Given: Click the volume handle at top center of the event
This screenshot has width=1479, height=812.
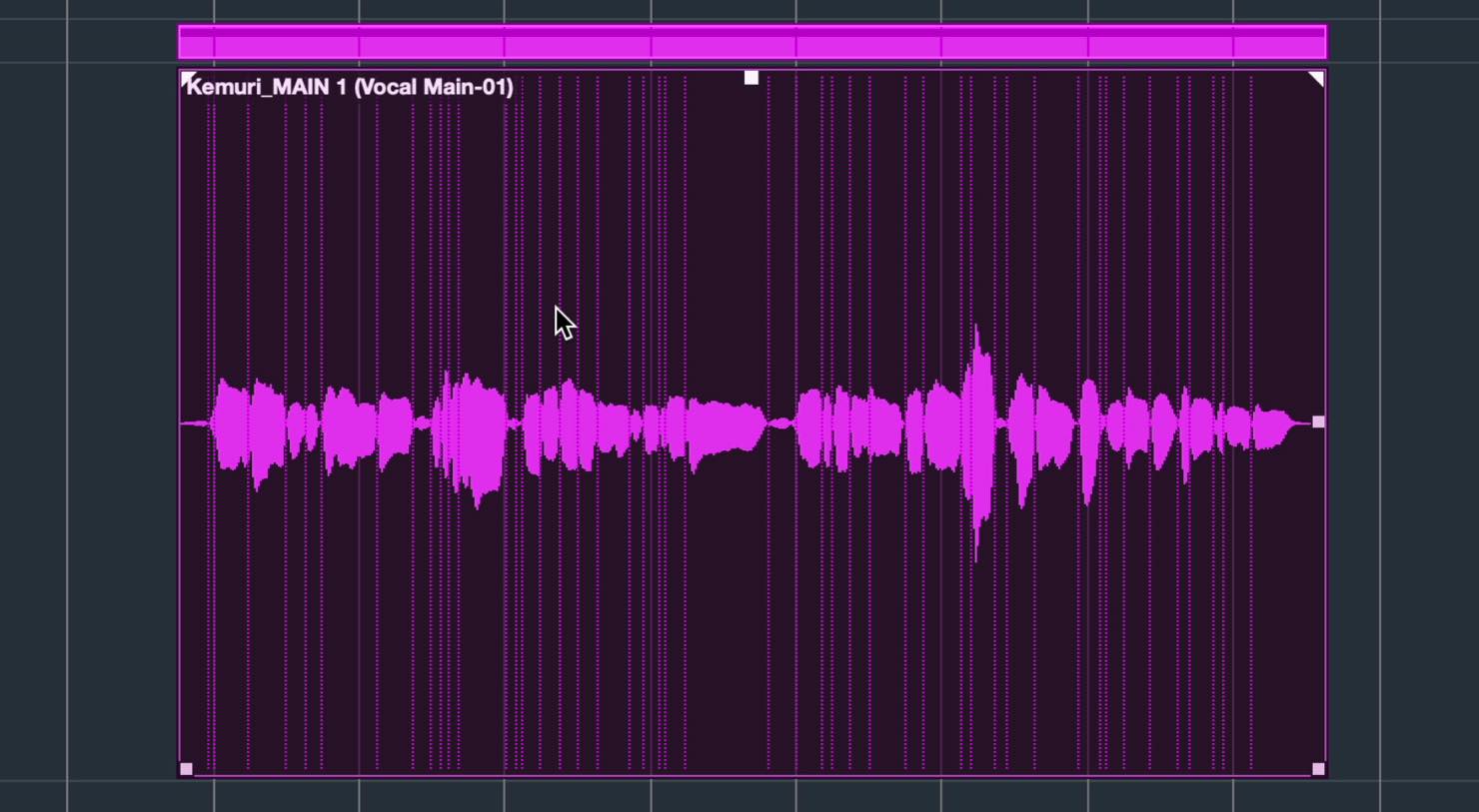Looking at the screenshot, I should point(751,78).
